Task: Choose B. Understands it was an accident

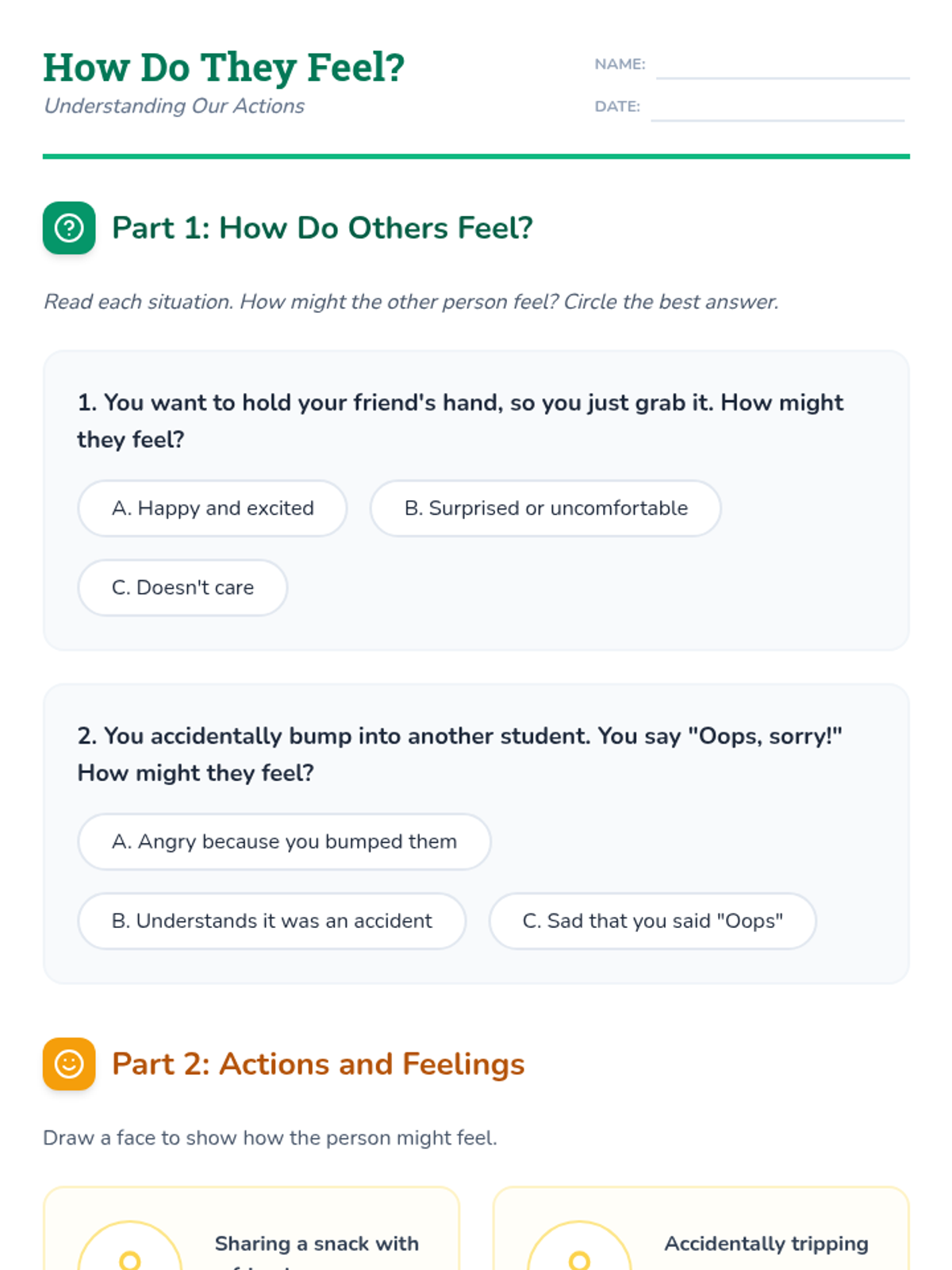Action: [x=271, y=921]
